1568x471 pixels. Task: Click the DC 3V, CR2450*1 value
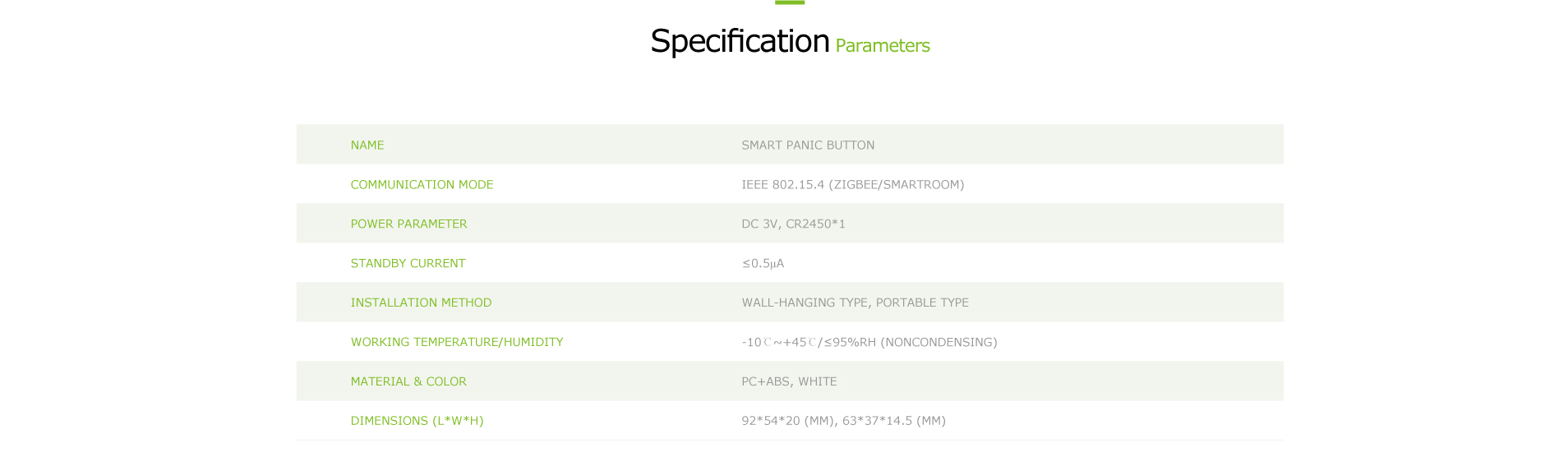coord(793,224)
